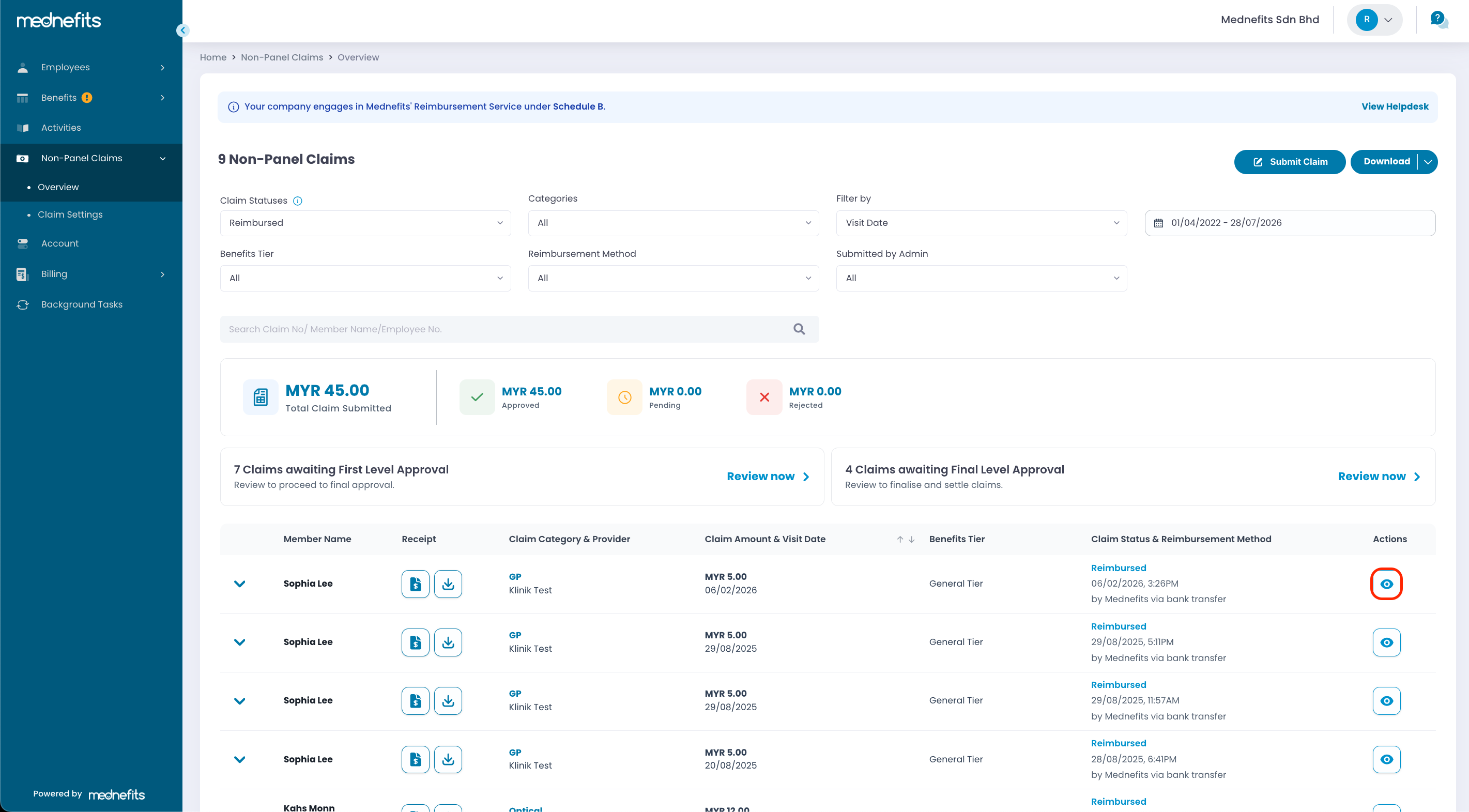1469x812 pixels.
Task: View receipt of first Sophia Lee claim
Action: (415, 584)
